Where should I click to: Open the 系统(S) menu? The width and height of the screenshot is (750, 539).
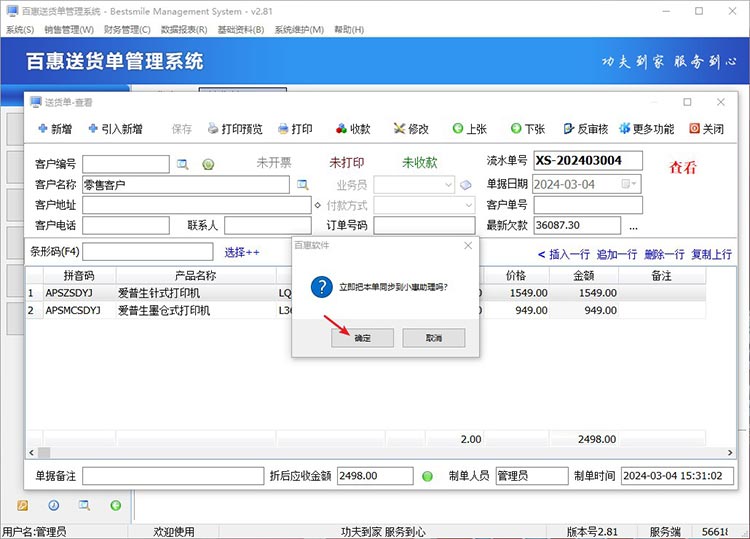coord(20,30)
